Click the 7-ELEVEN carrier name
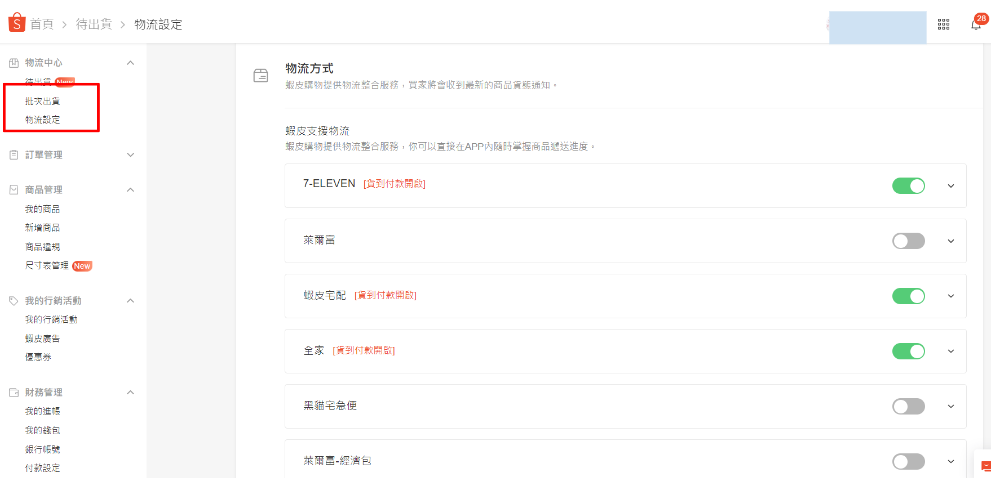997x478 pixels. click(x=329, y=184)
